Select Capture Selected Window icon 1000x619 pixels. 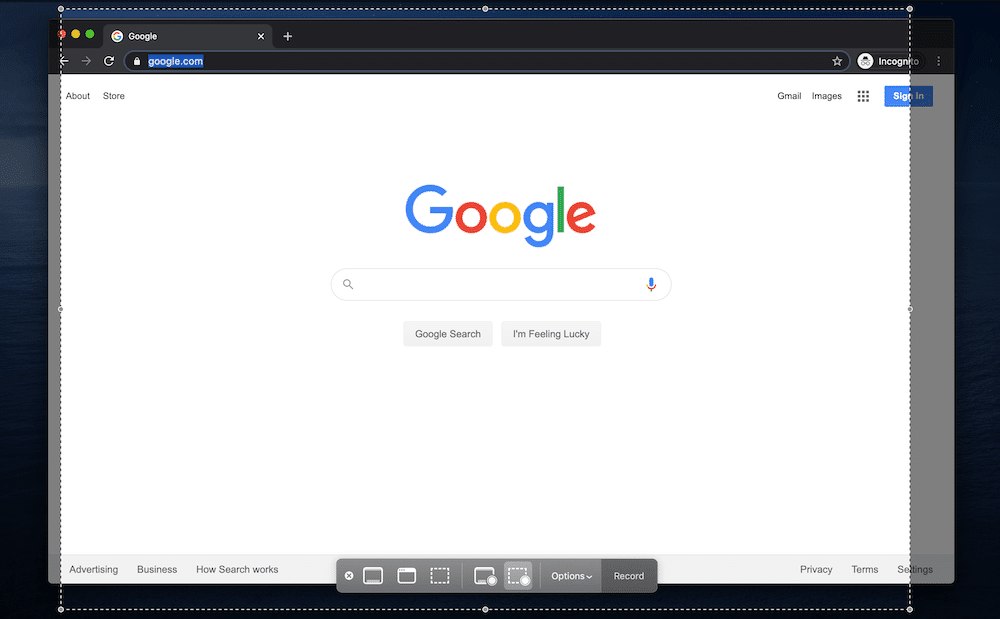tap(407, 576)
